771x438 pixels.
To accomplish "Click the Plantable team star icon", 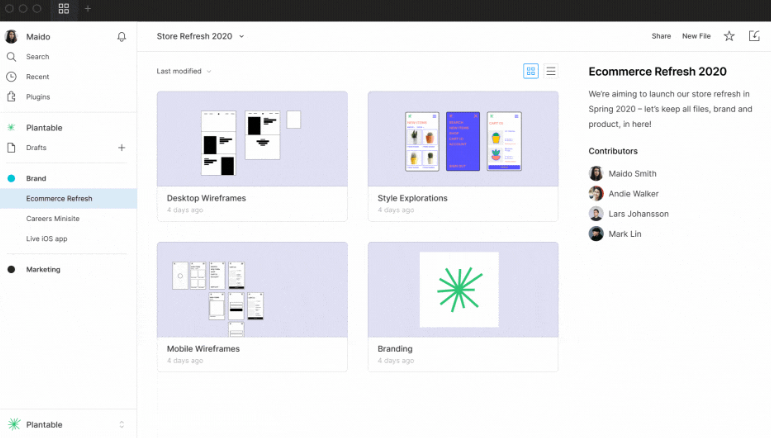I will coord(11,127).
